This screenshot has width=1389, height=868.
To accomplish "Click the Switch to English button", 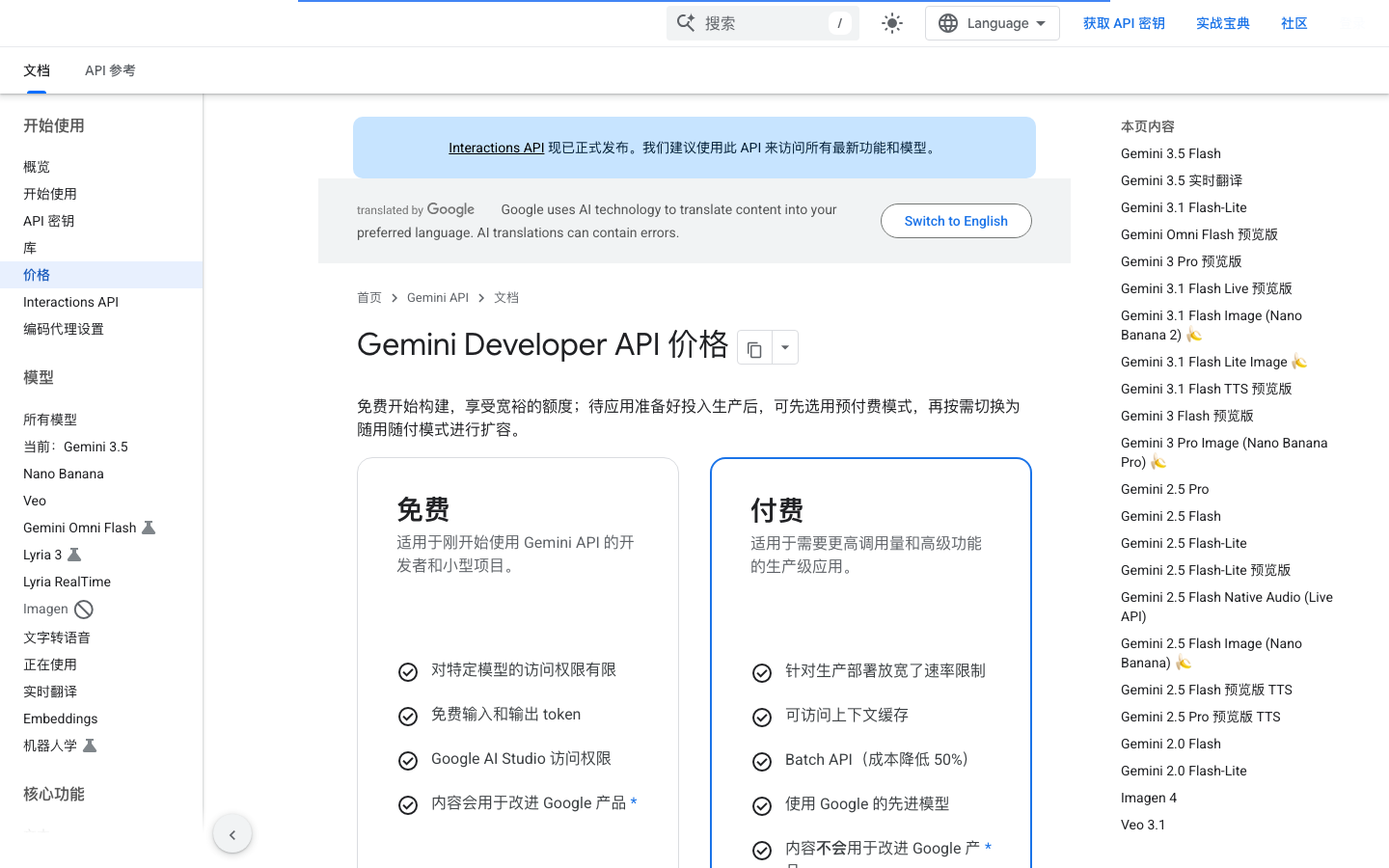I will [x=956, y=221].
